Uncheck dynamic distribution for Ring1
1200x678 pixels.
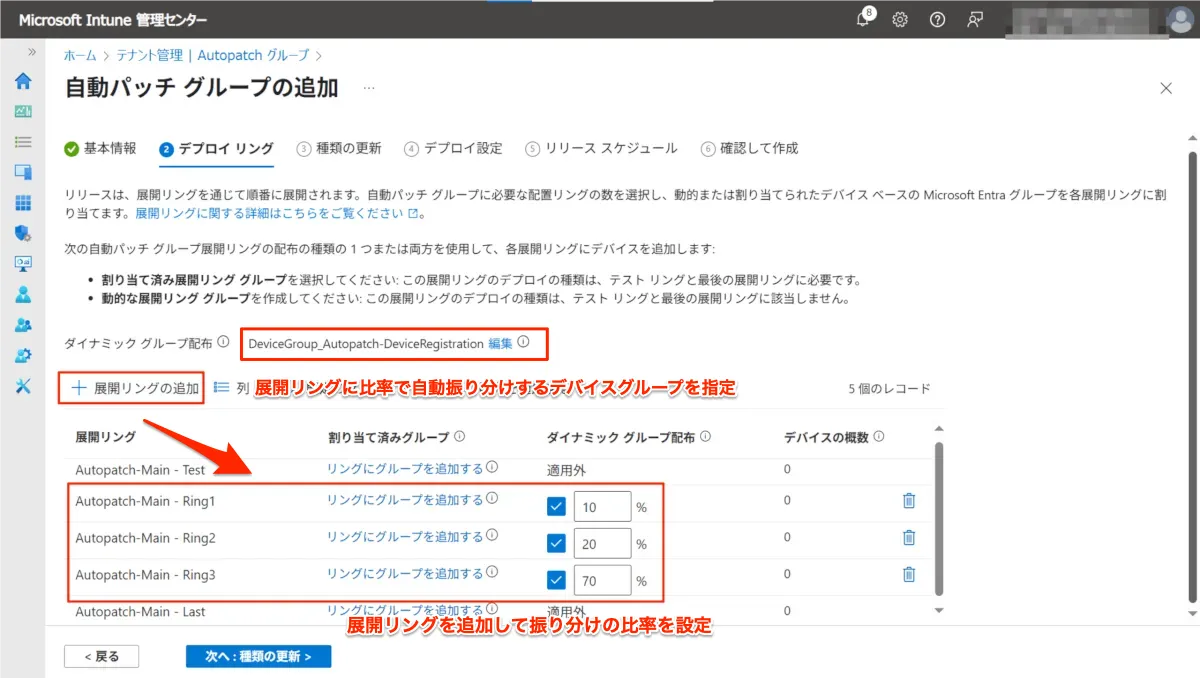point(557,507)
